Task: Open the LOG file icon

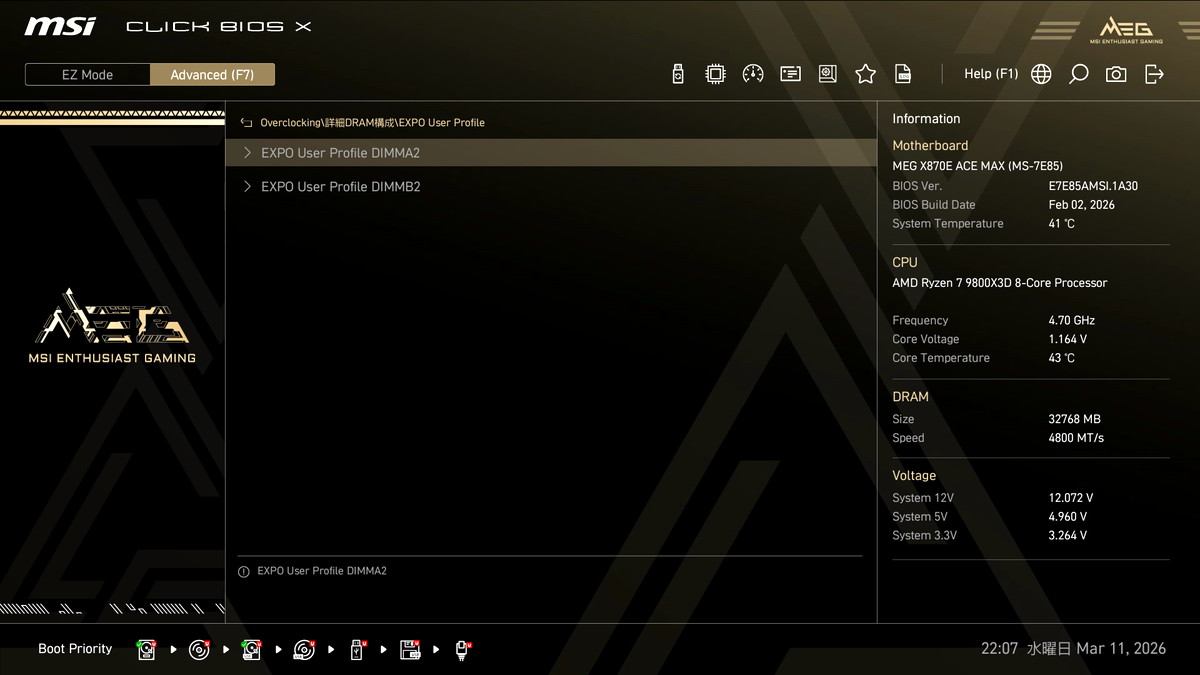Action: click(x=903, y=74)
